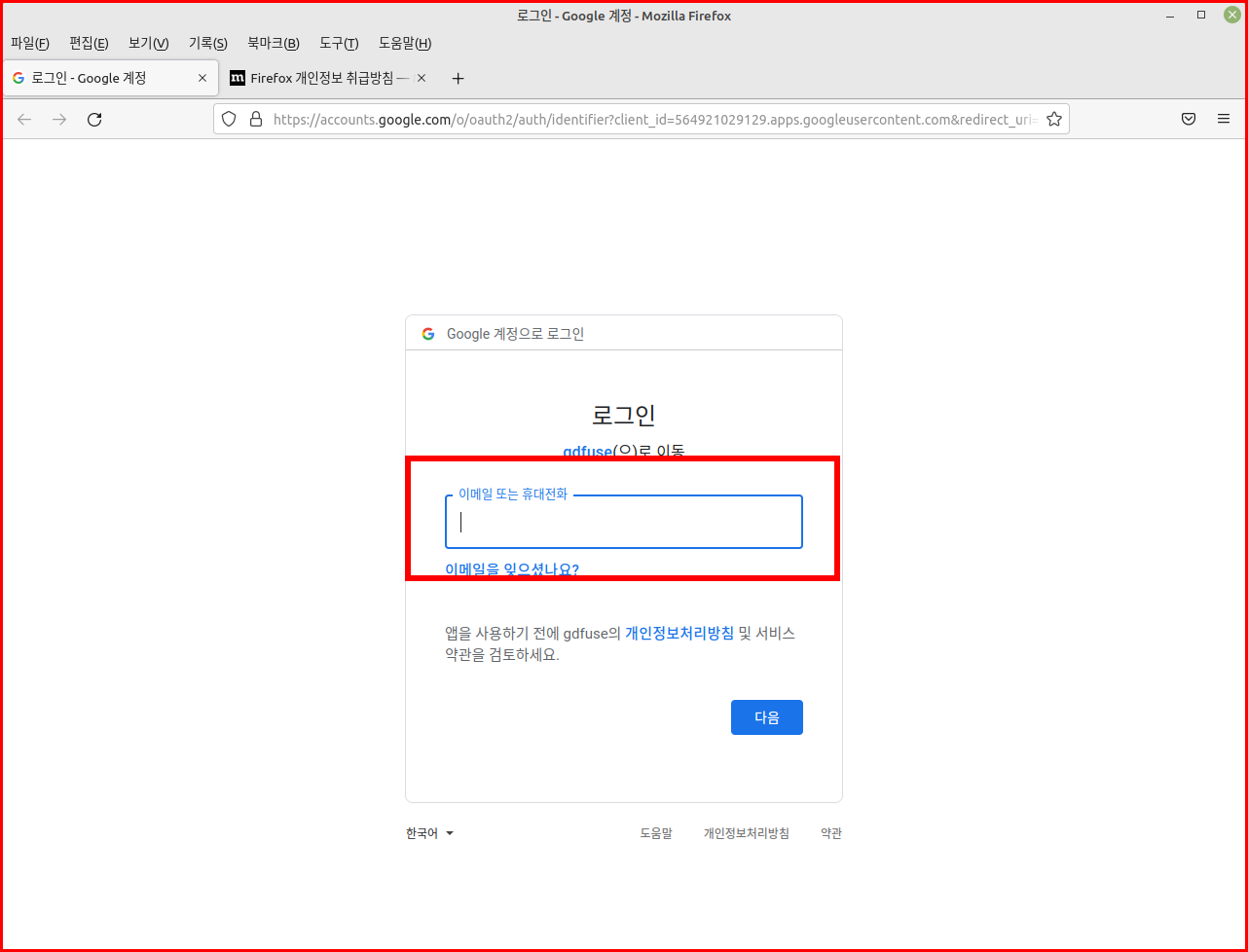Open the Save to Pocket icon

click(x=1189, y=119)
